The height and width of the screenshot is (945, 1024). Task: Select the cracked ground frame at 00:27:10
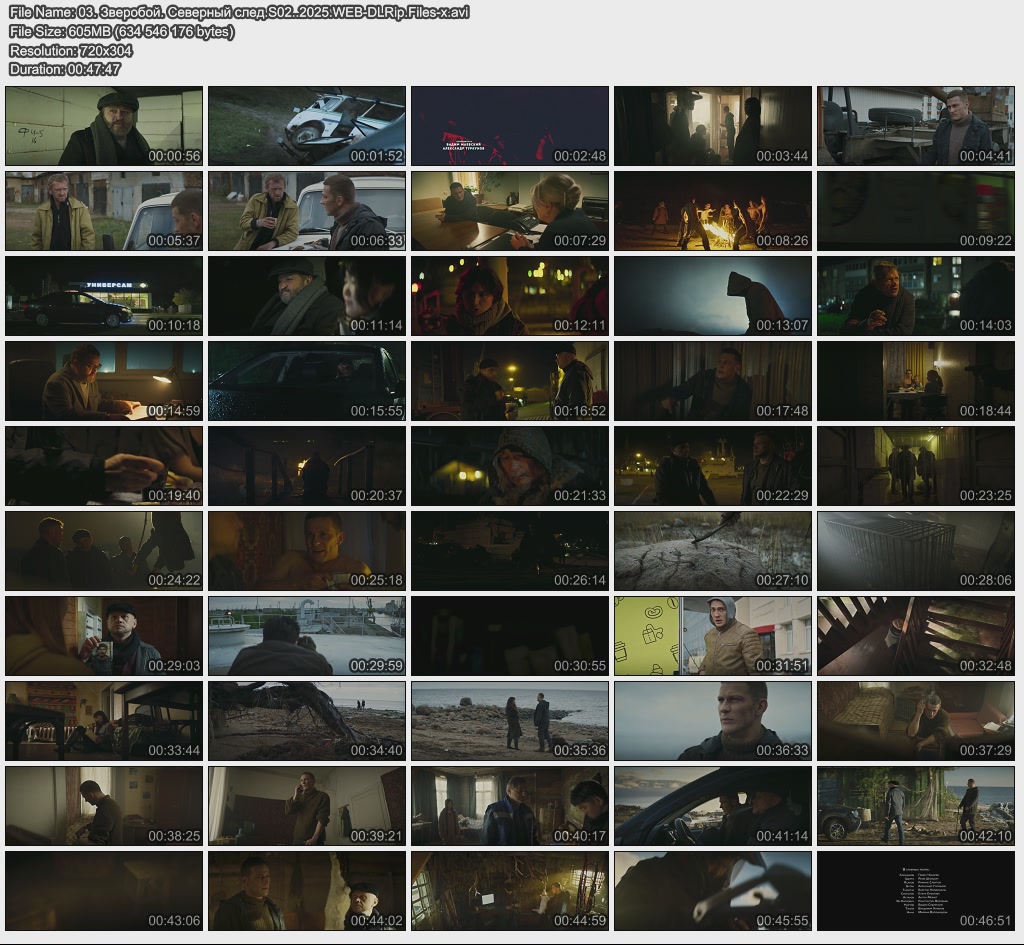pos(713,551)
